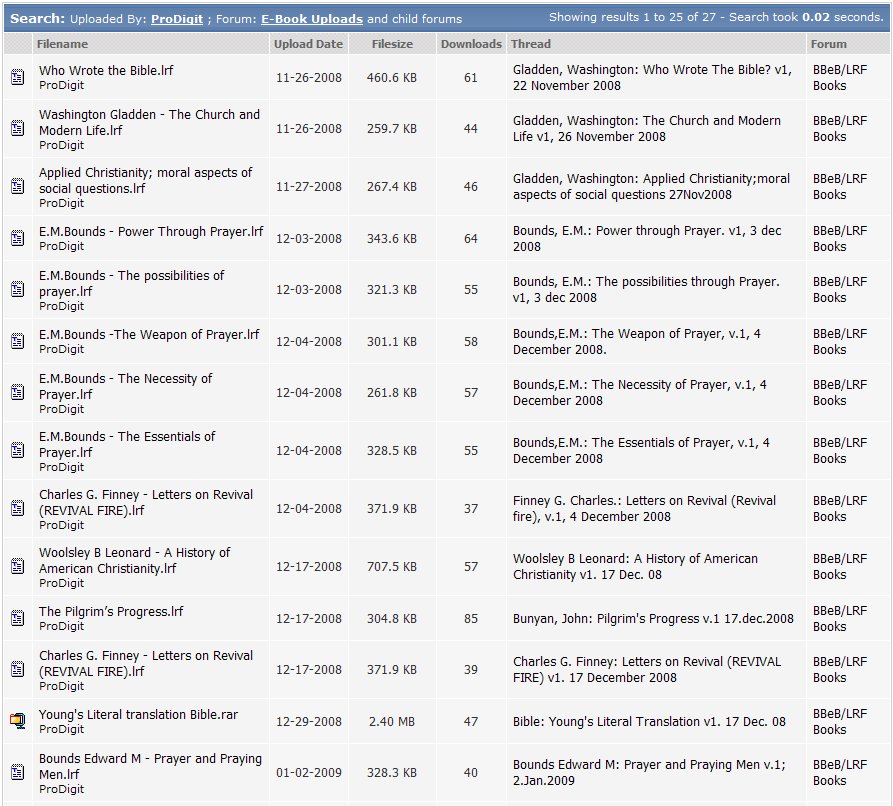Click the upload date 11-27-2008

[x=309, y=187]
